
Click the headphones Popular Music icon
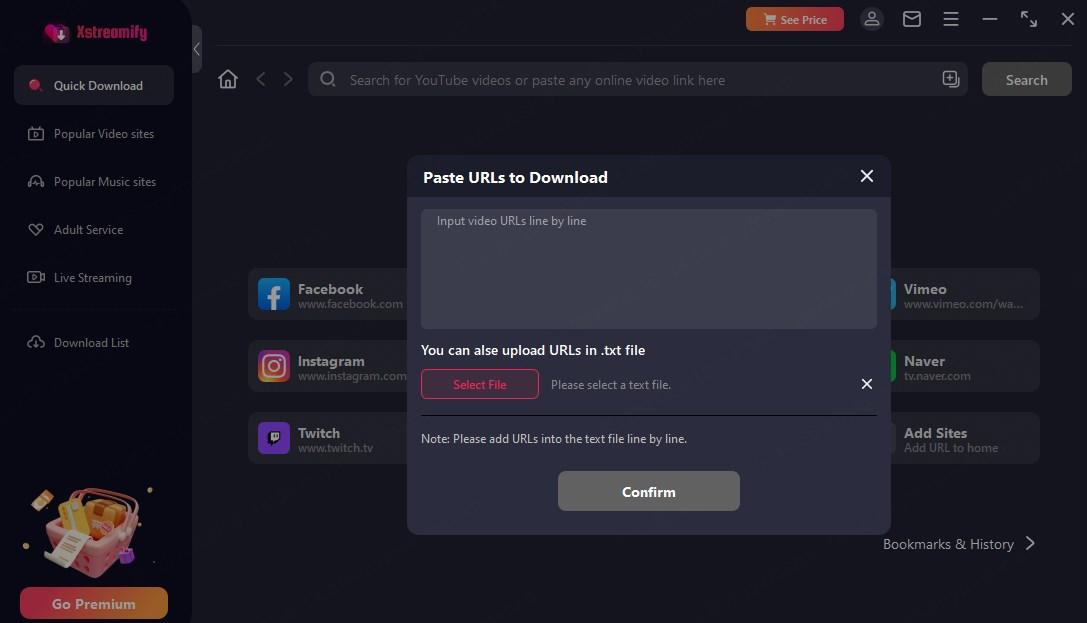(x=35, y=182)
